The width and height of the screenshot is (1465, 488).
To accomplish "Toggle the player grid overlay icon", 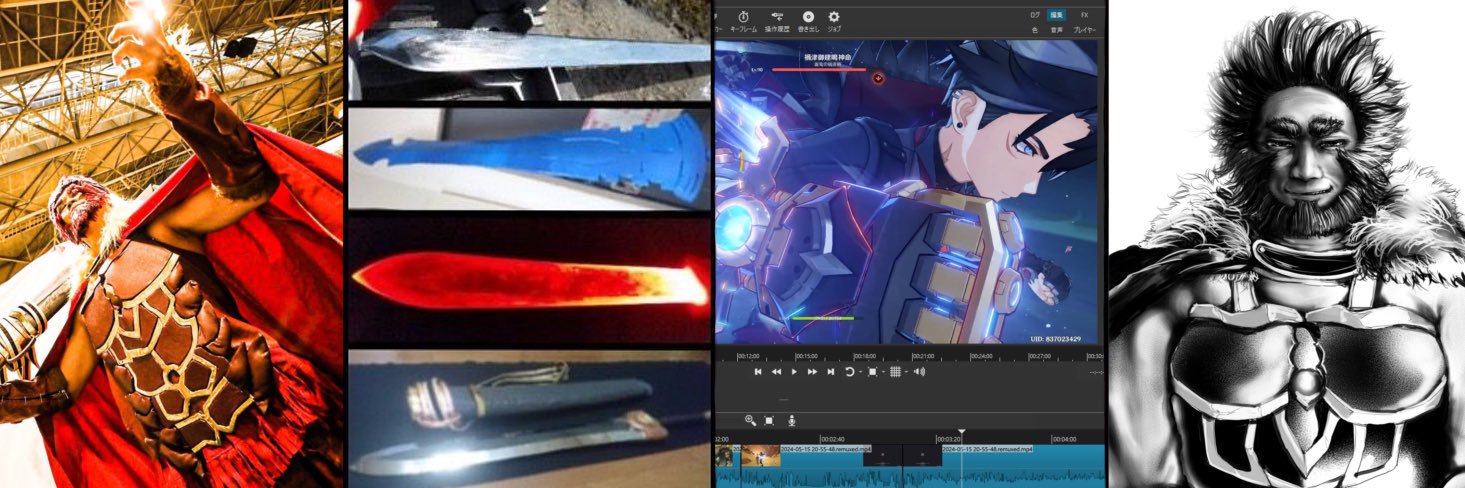I will click(895, 372).
